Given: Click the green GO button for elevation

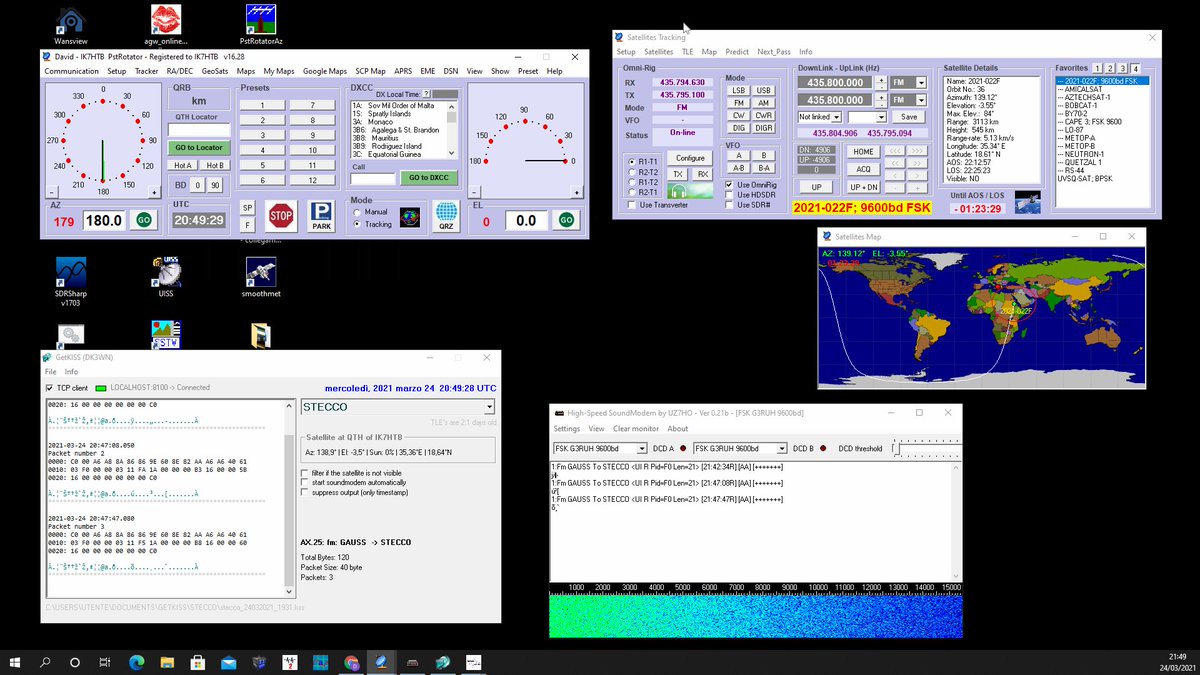Looking at the screenshot, I should point(567,221).
